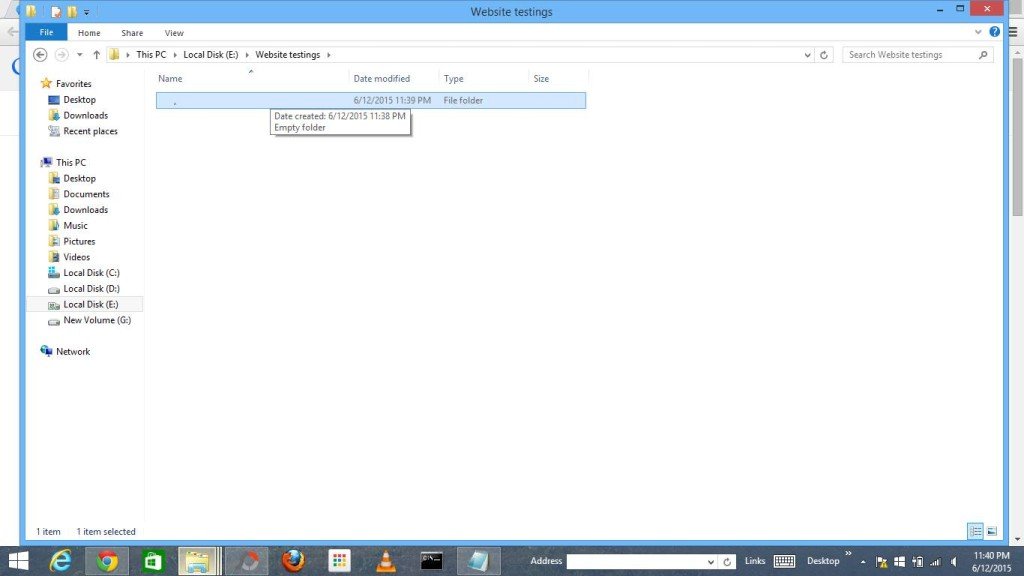
Task: Select Local Disk (C:) in sidebar
Action: pos(91,273)
